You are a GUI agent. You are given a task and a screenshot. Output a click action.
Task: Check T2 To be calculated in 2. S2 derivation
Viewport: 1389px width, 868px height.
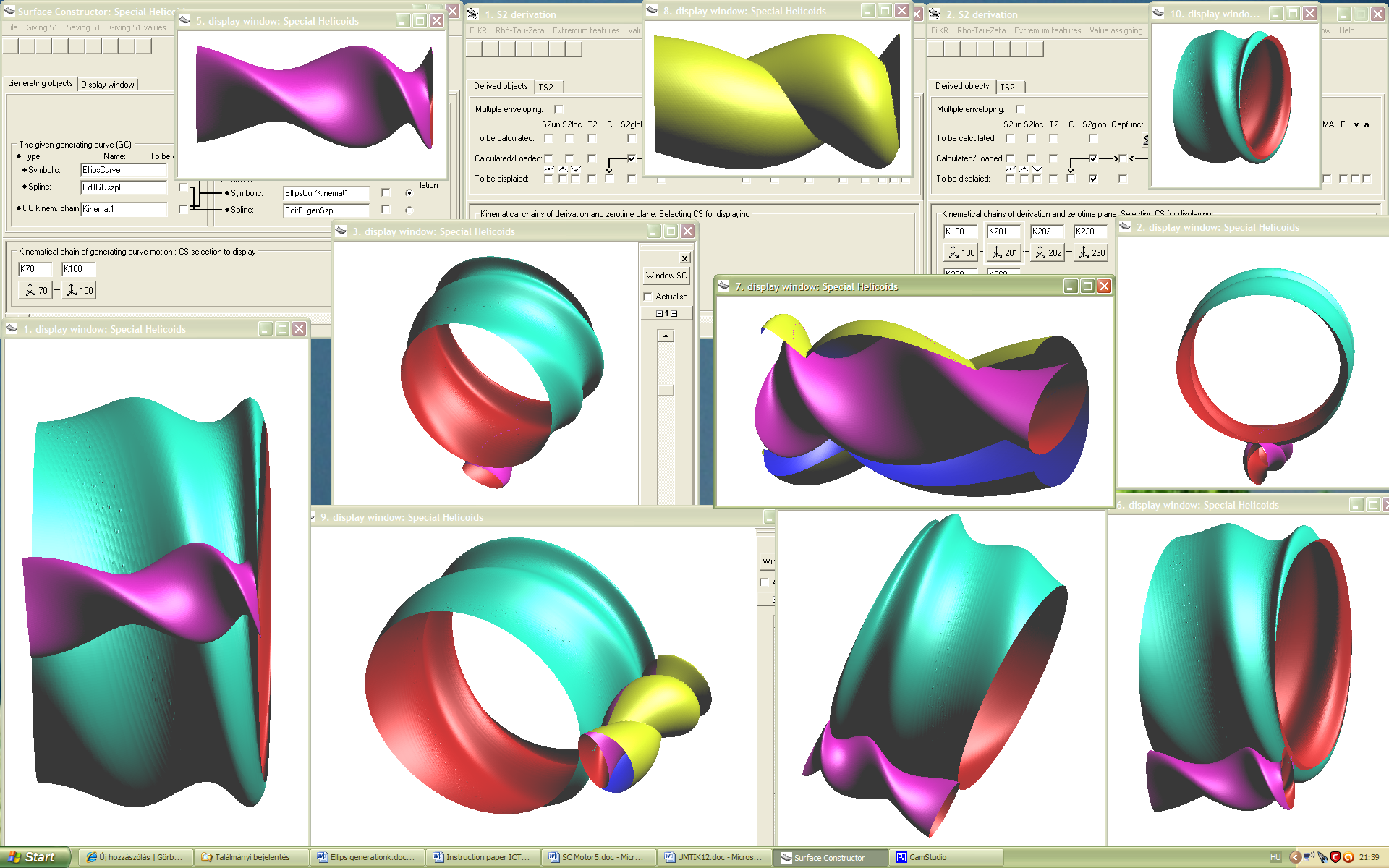1053,138
